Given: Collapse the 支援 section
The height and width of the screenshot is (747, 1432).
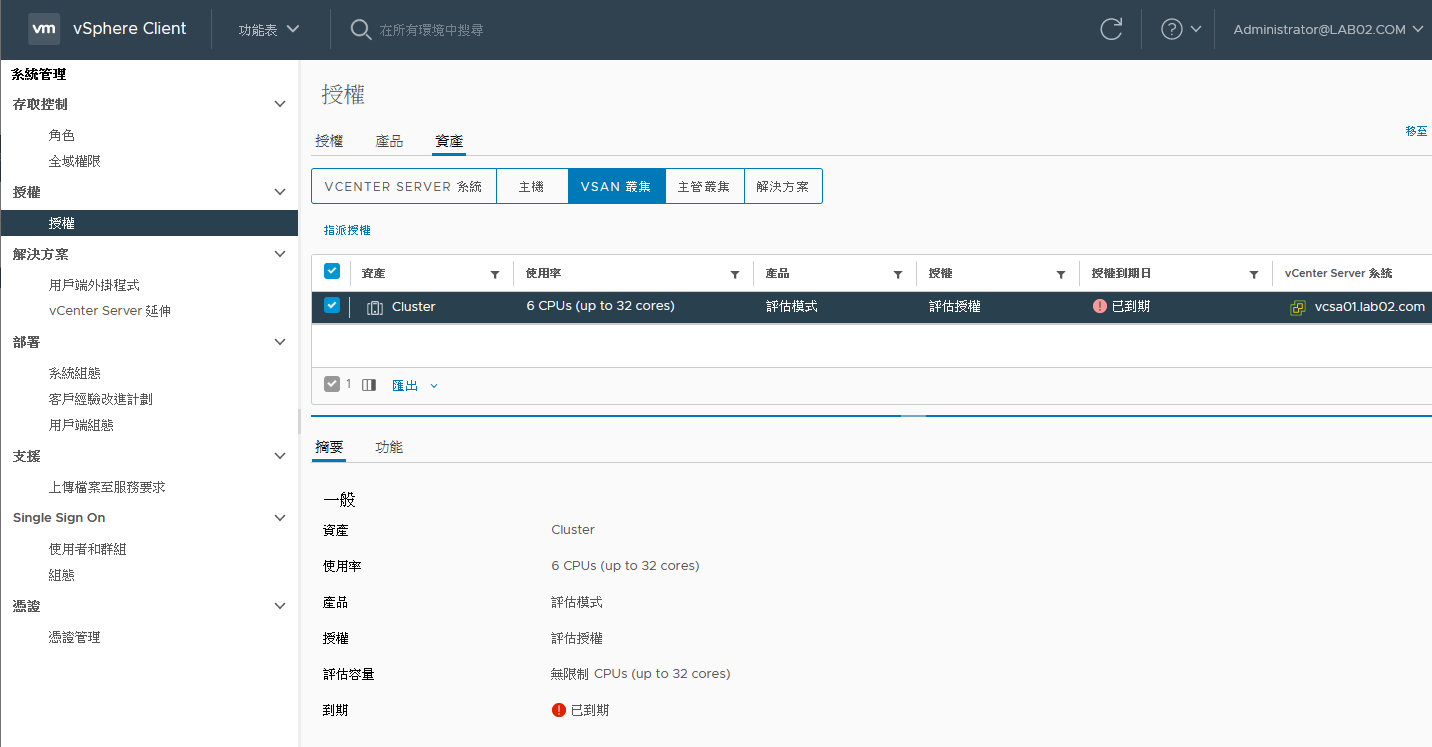Looking at the screenshot, I should [x=280, y=456].
